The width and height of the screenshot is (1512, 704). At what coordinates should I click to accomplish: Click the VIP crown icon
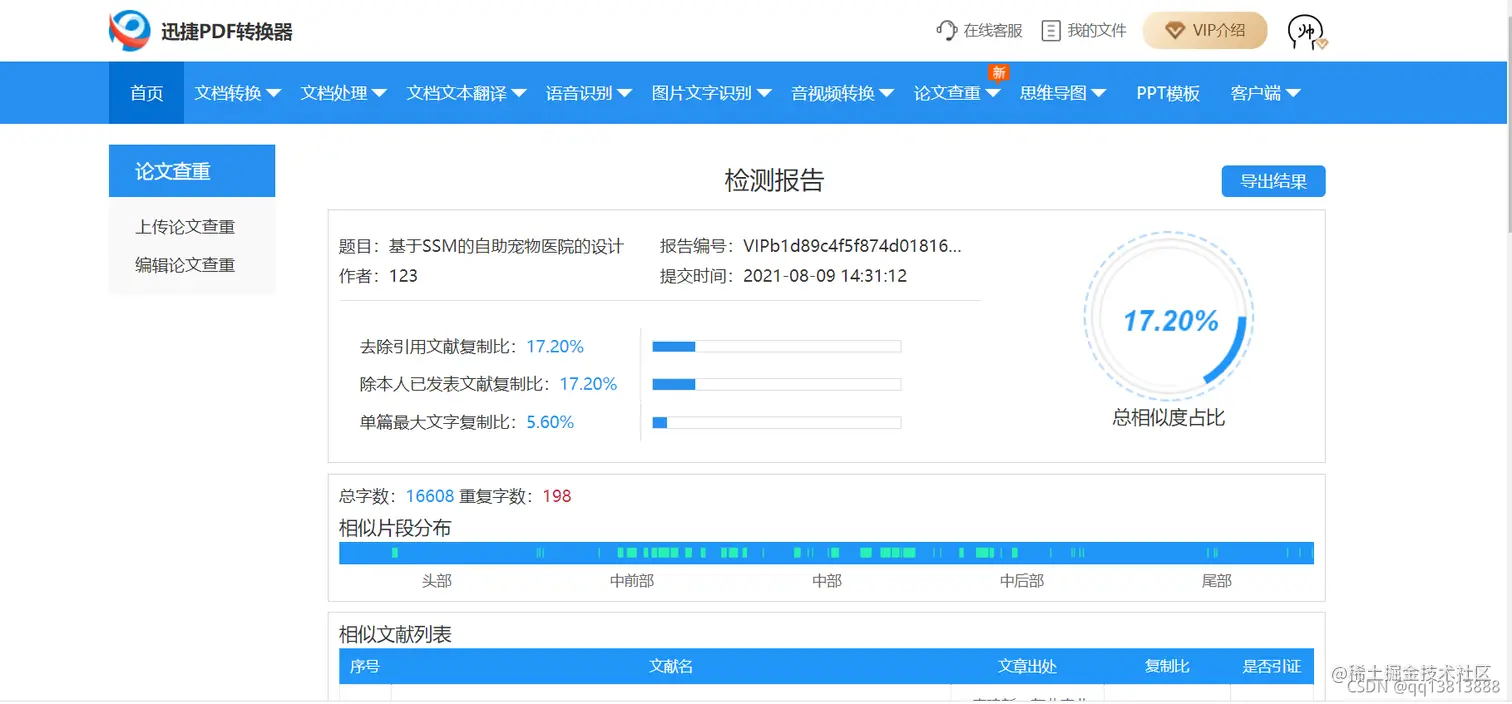tap(1174, 31)
